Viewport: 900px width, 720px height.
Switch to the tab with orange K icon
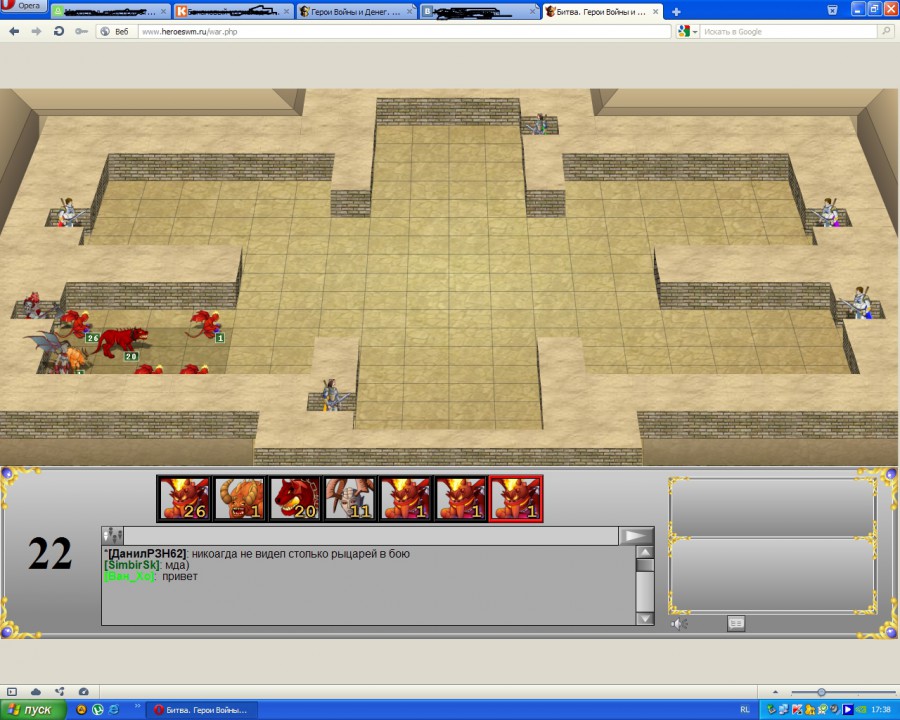[232, 11]
